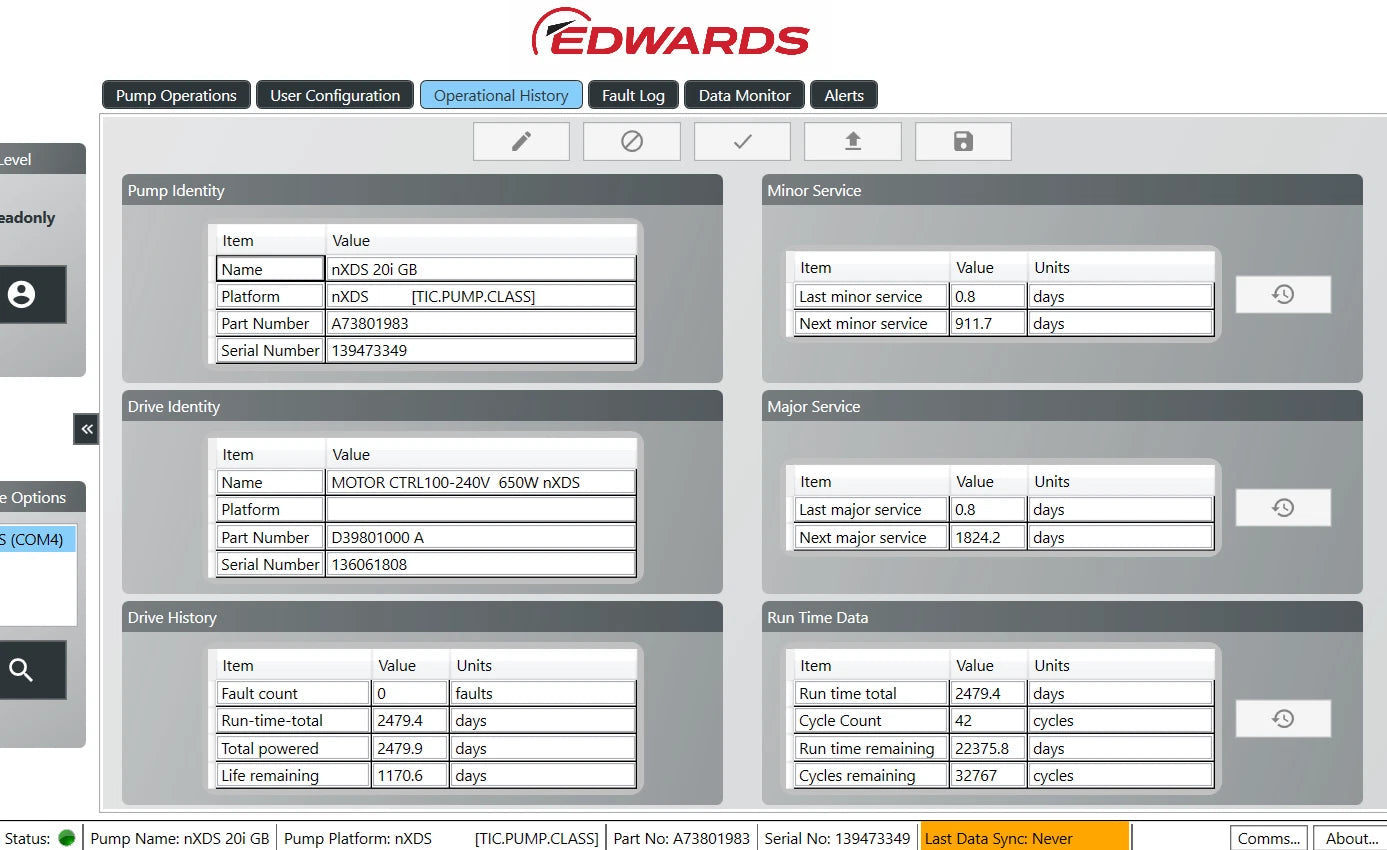1387x850 pixels.
Task: Click the Pump Identity panel header
Action: (422, 190)
